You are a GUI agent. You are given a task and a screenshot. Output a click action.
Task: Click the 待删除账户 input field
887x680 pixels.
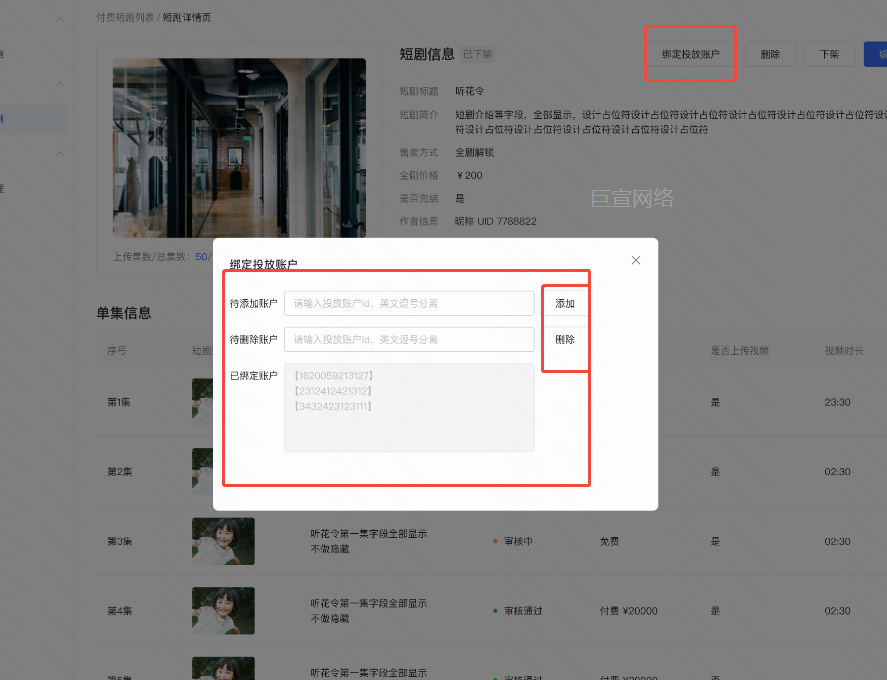tap(408, 339)
